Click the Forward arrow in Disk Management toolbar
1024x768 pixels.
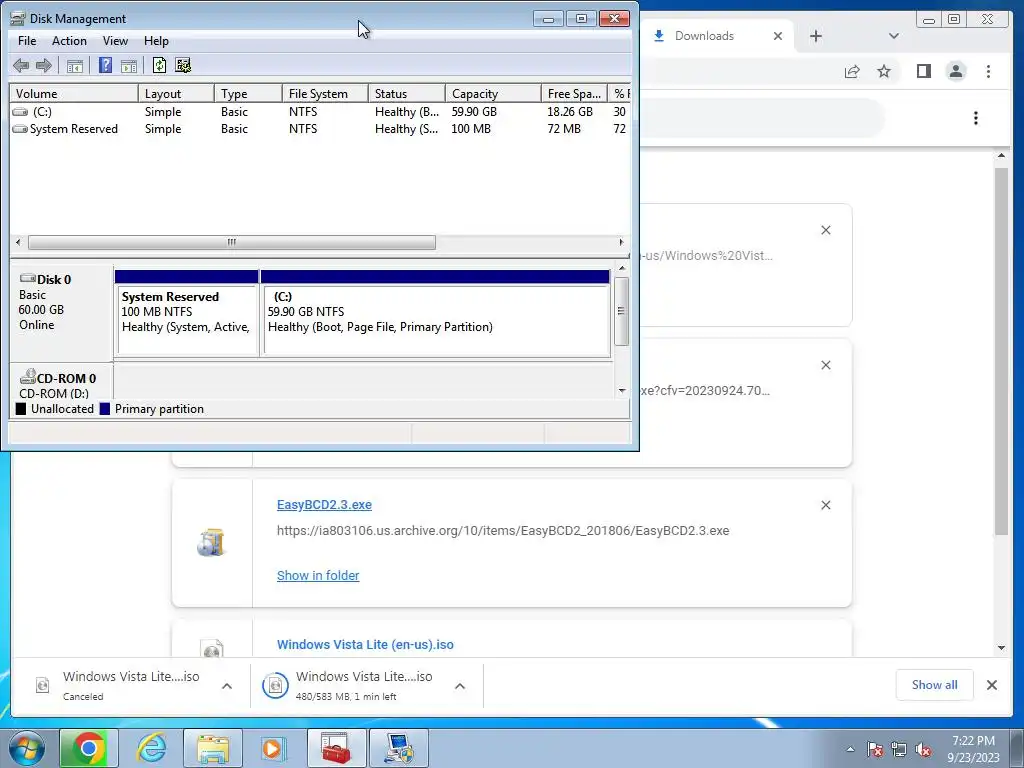click(44, 65)
